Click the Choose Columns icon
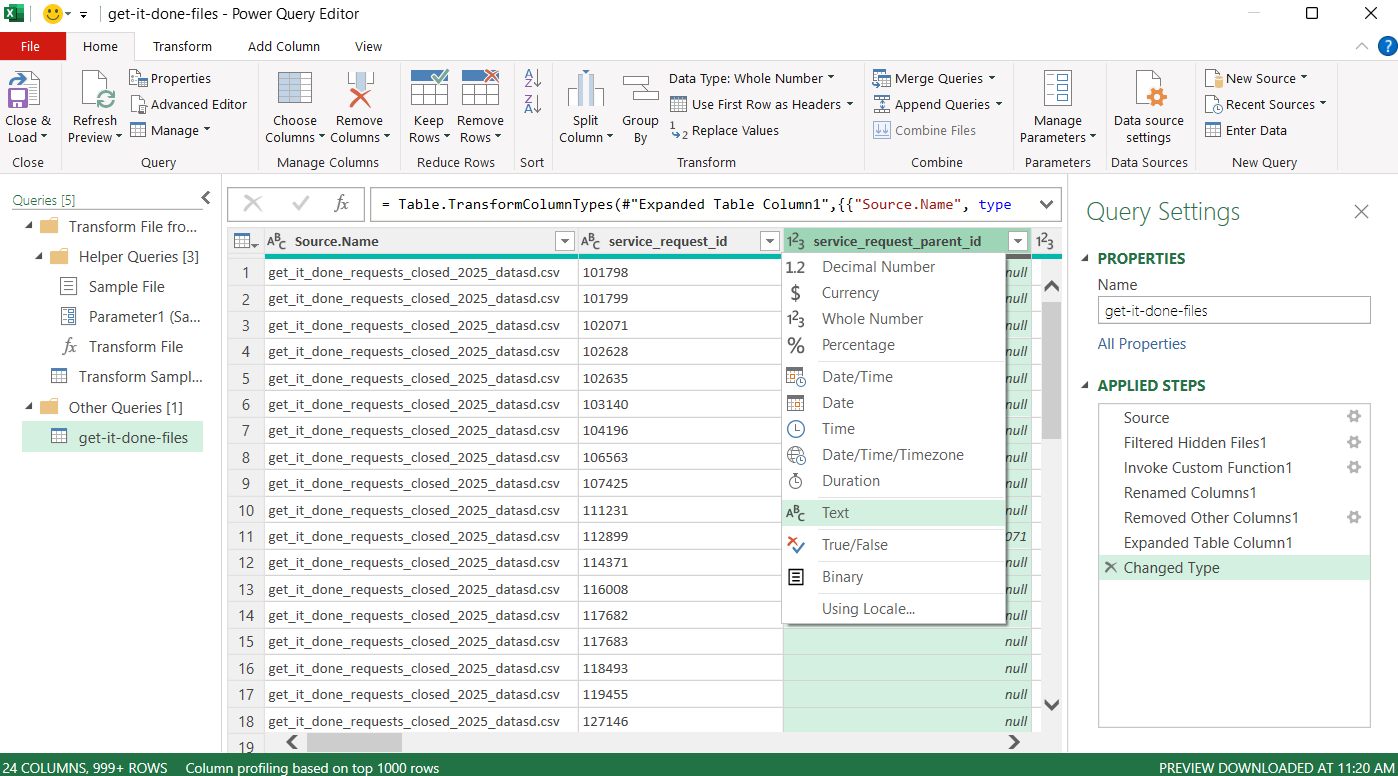Viewport: 1398px width, 776px height. 294,90
